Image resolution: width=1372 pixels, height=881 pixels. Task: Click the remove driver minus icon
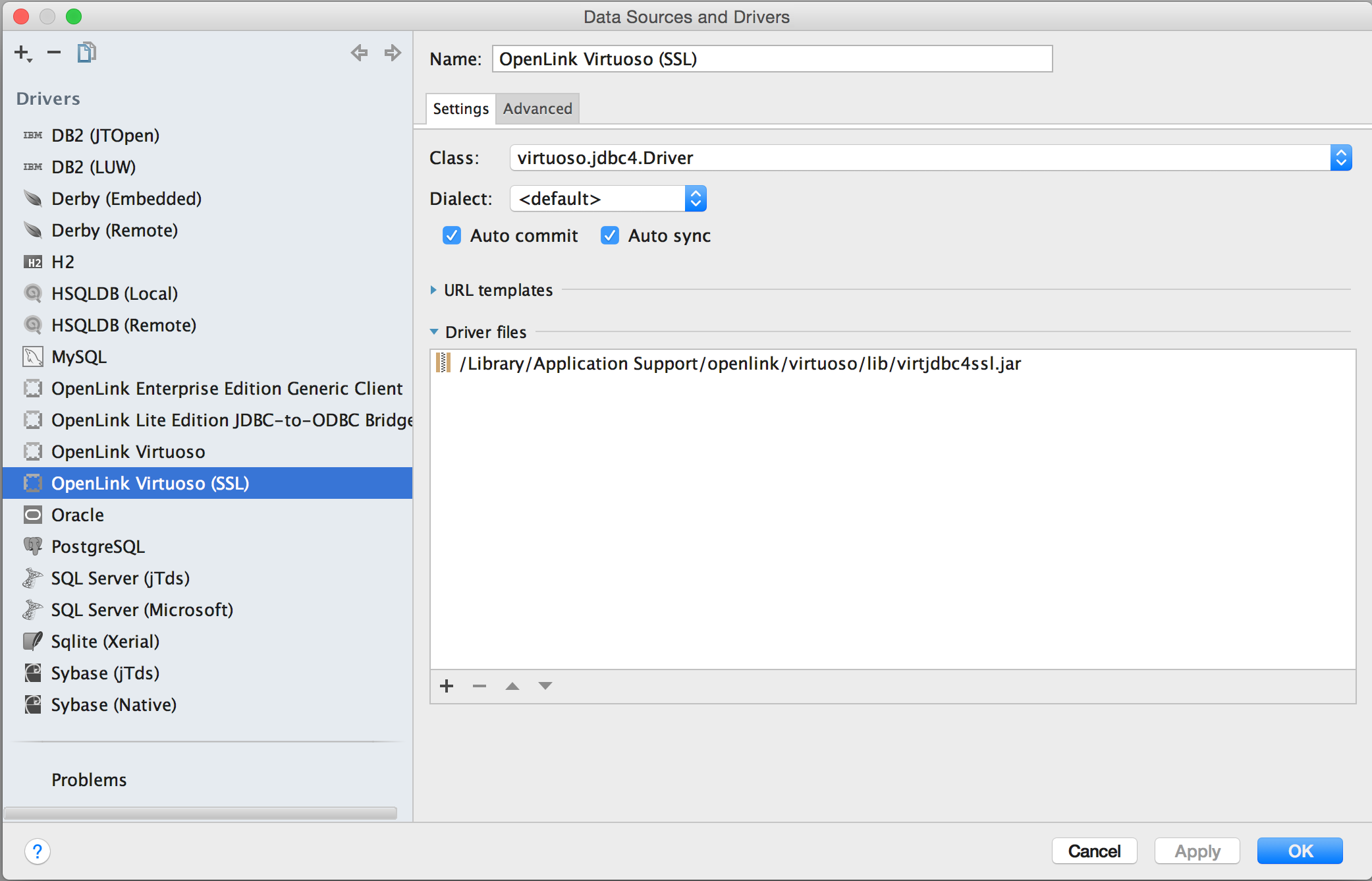(54, 52)
